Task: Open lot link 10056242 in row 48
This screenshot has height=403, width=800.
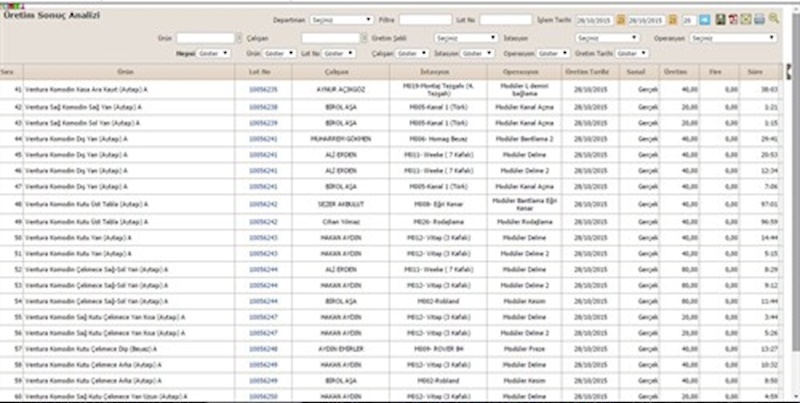Action: [263, 204]
